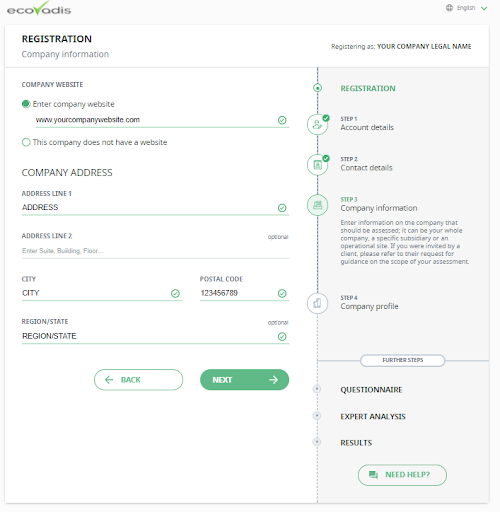Open Step 2 Contact details icon
This screenshot has height=512, width=500.
point(318,165)
